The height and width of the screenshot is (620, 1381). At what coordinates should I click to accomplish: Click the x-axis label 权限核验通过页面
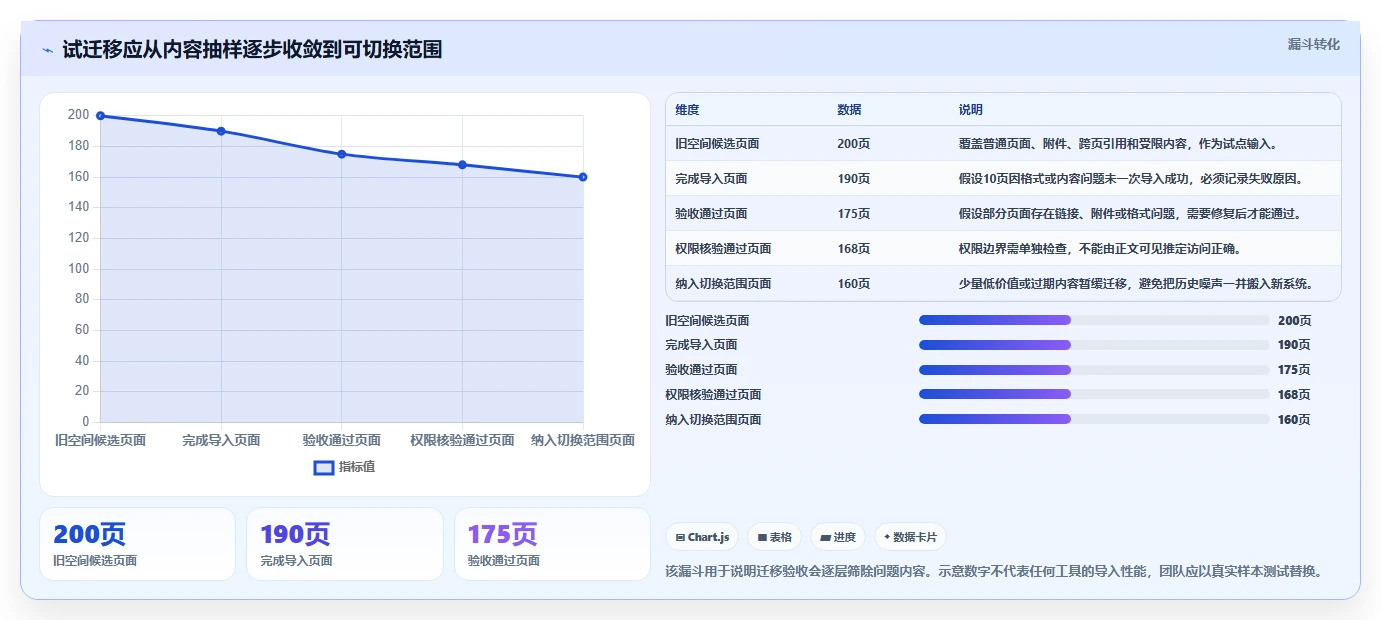[x=462, y=440]
